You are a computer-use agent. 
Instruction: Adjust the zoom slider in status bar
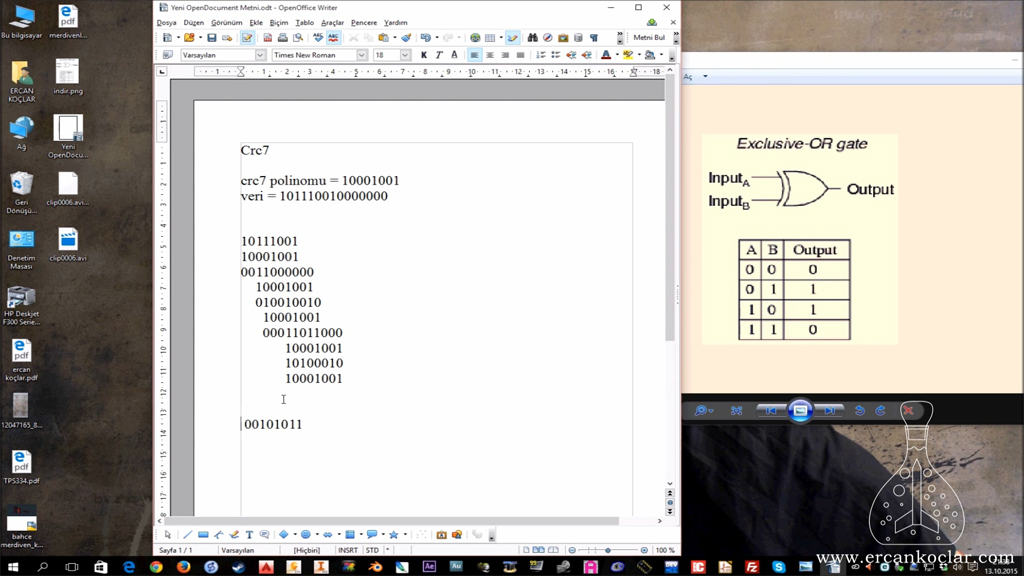point(608,550)
